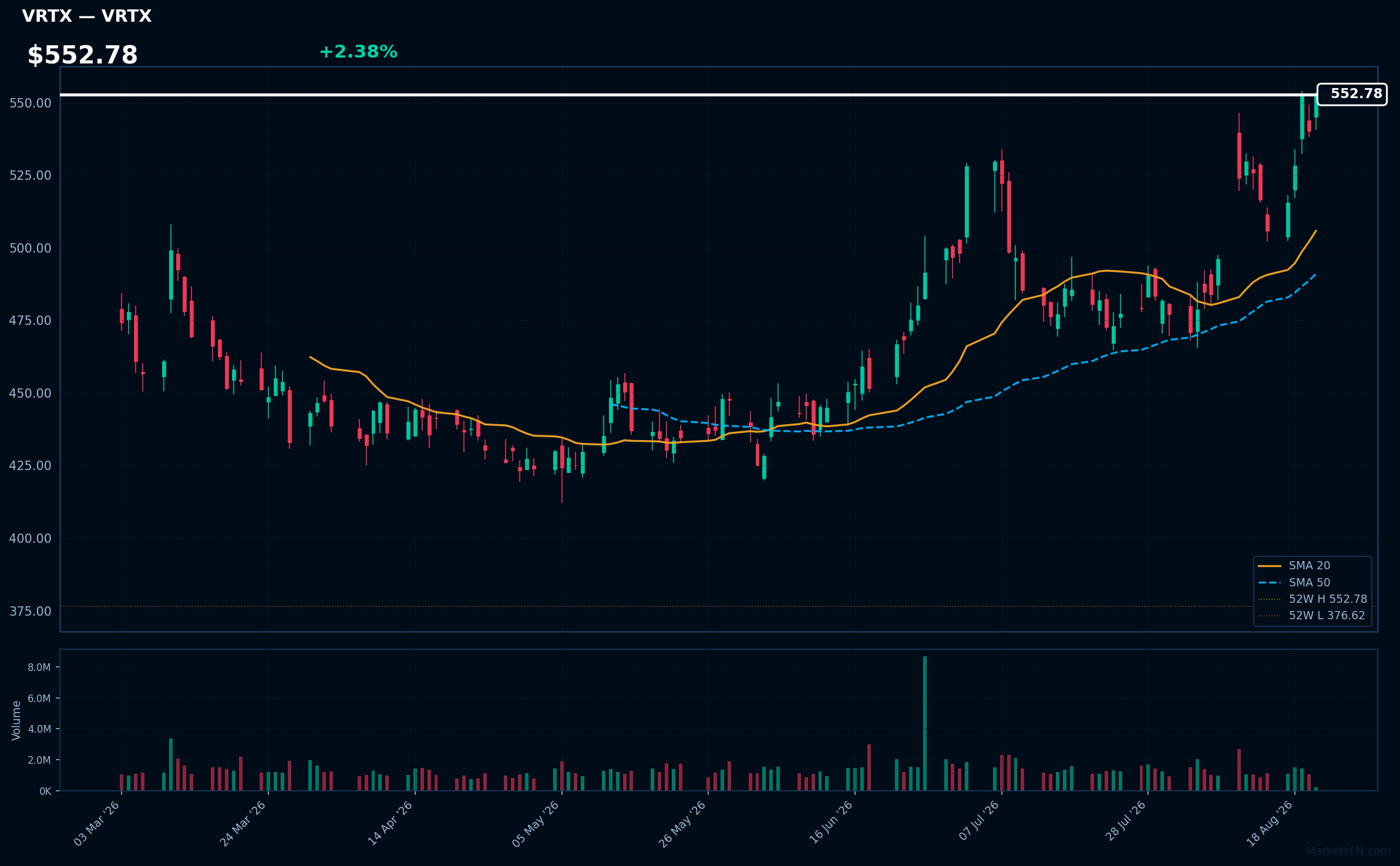Viewport: 1400px width, 866px height.
Task: Click the 03 Mar '26 date label
Action: 97,823
